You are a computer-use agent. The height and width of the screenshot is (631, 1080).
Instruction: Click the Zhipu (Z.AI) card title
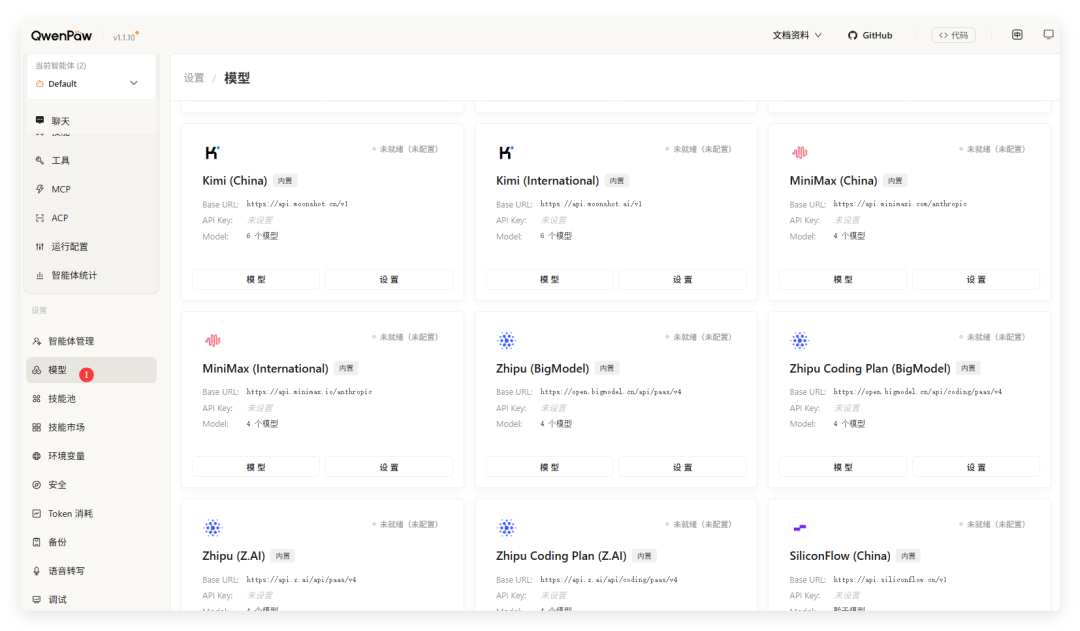point(233,556)
